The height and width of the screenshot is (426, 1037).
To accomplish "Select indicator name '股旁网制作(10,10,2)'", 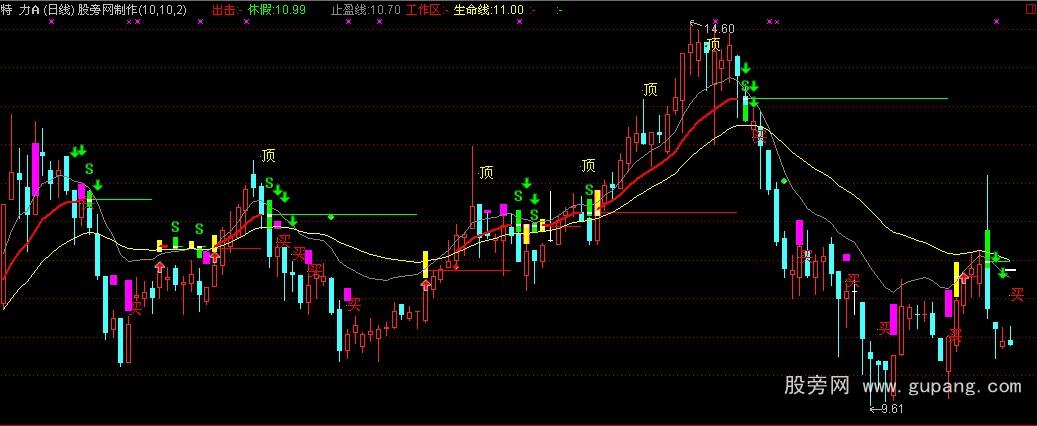I will (132, 10).
